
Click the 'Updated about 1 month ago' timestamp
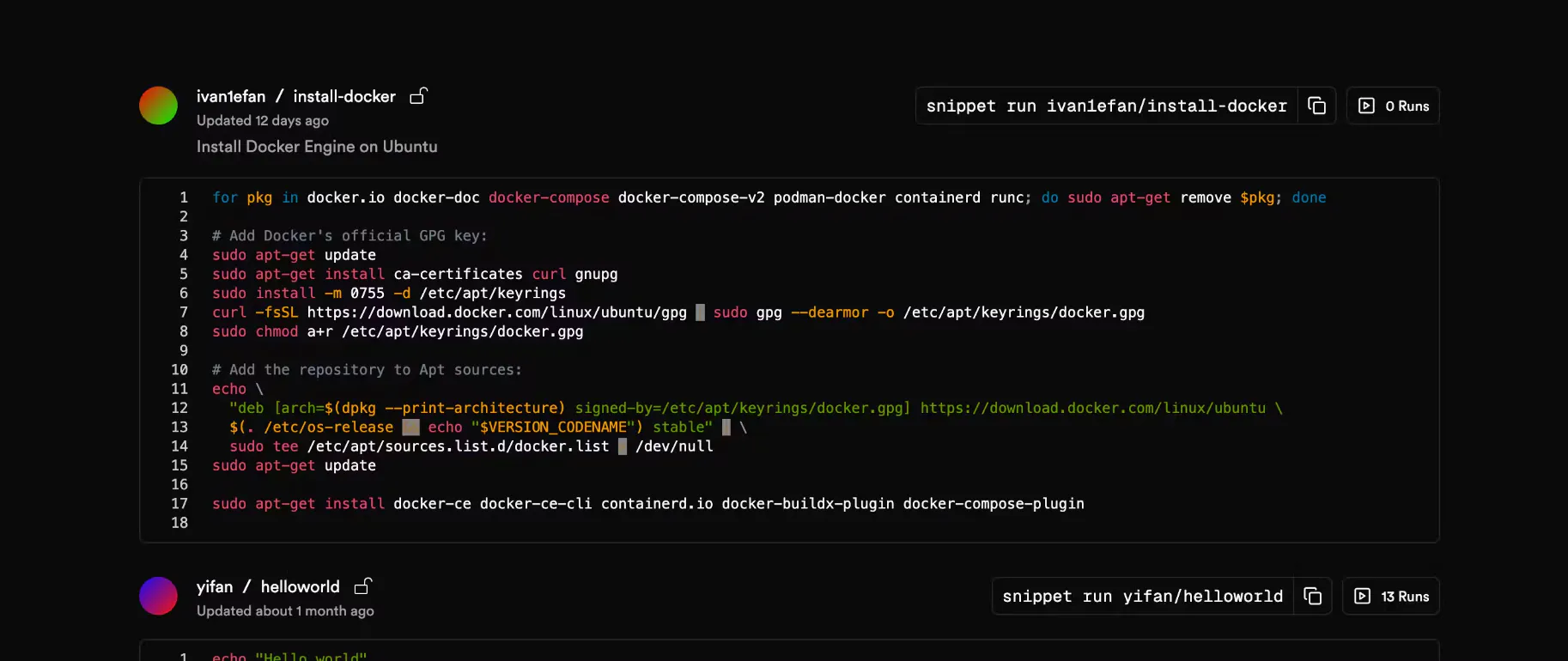(285, 611)
